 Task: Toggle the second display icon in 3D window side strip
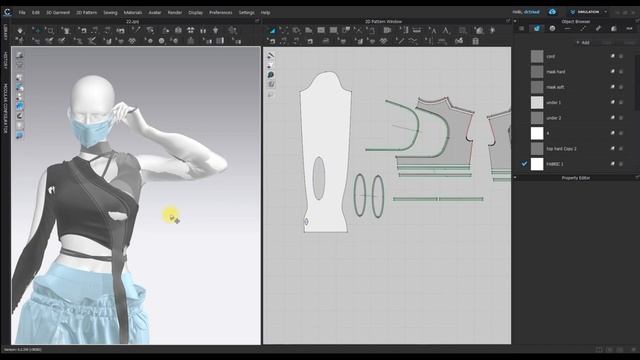pyautogui.click(x=20, y=65)
